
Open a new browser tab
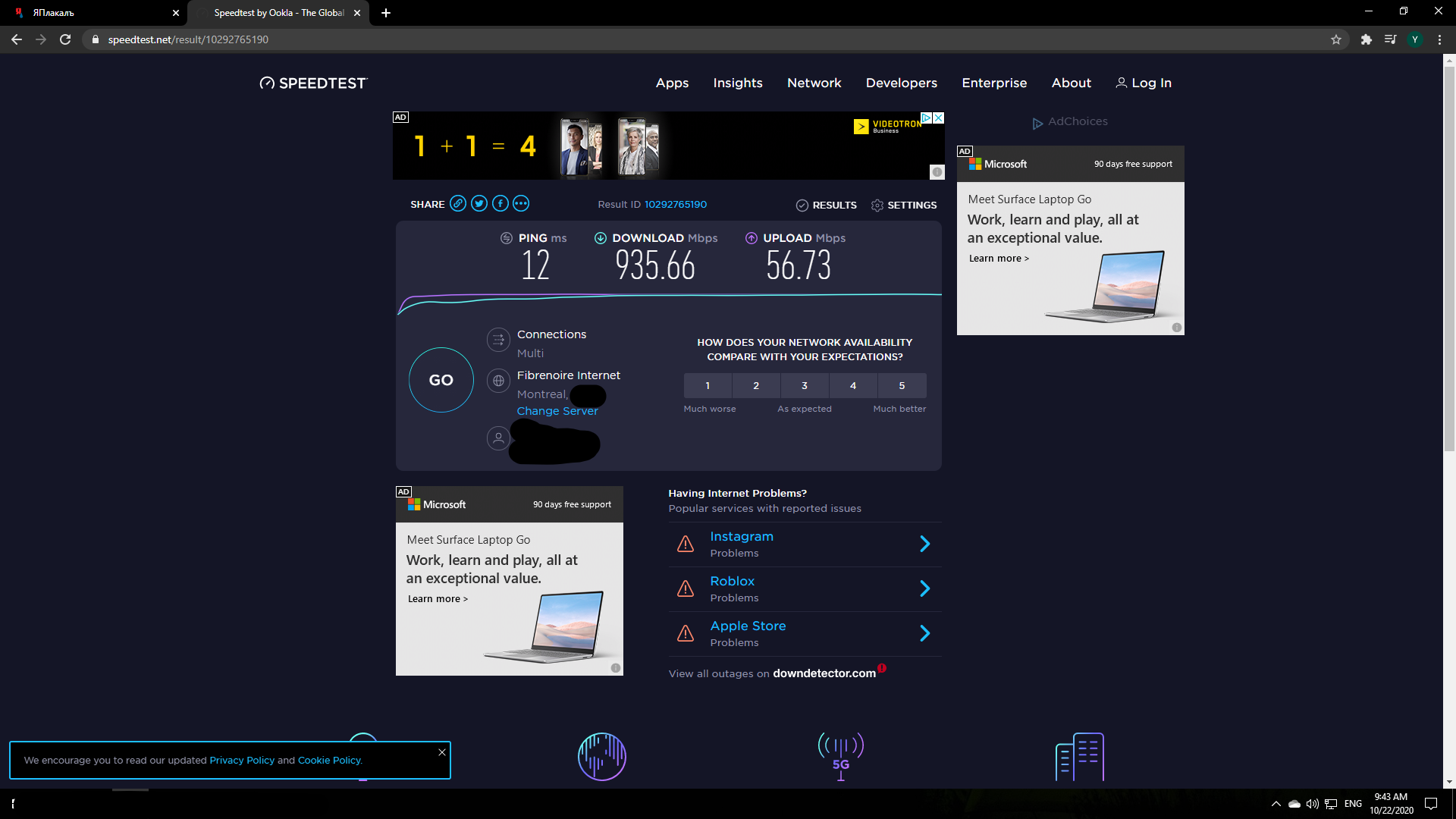pos(386,13)
